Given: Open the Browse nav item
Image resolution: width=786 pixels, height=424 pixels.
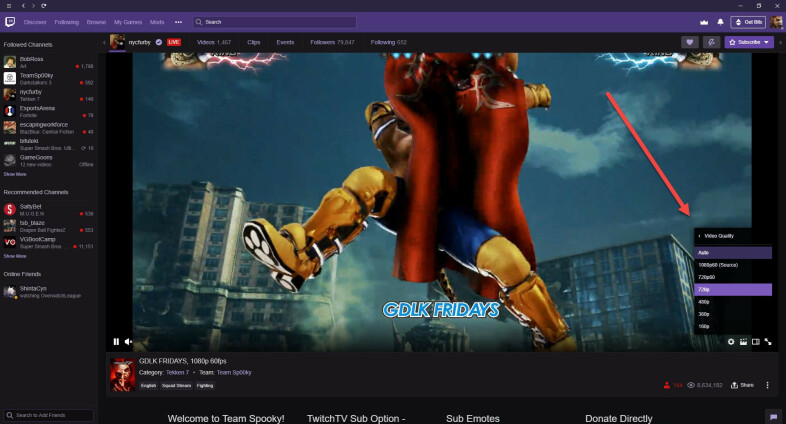Looking at the screenshot, I should click(96, 22).
